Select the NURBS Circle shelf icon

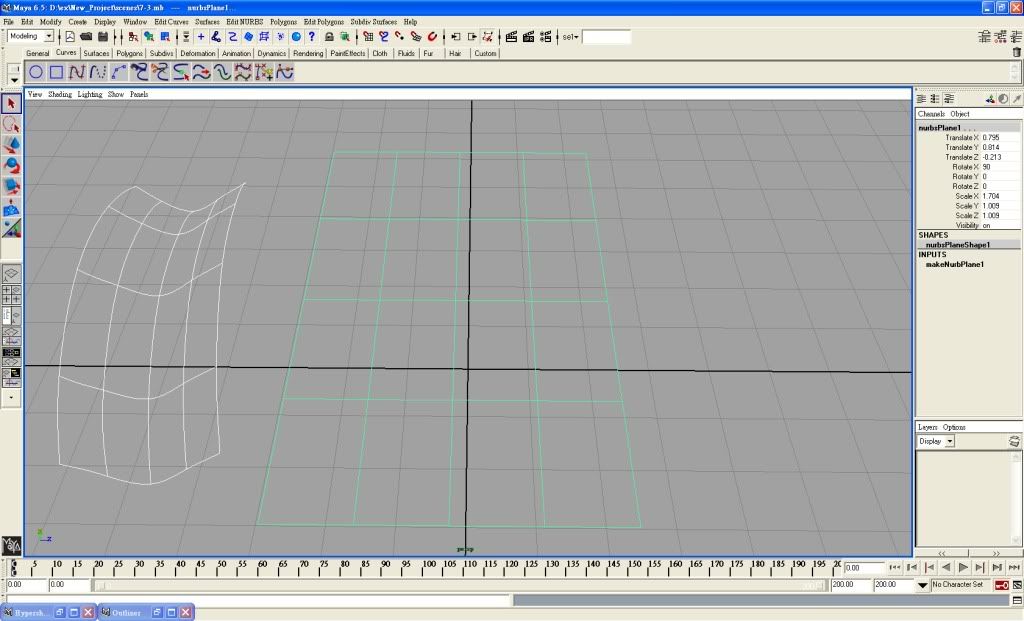coord(36,72)
